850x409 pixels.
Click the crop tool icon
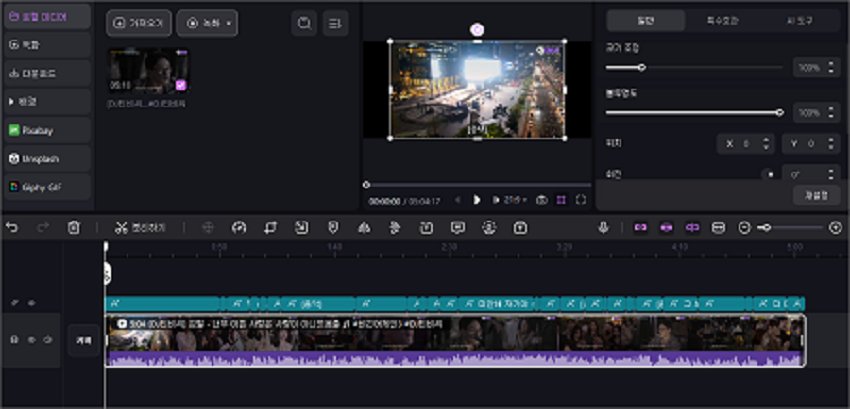pyautogui.click(x=270, y=228)
